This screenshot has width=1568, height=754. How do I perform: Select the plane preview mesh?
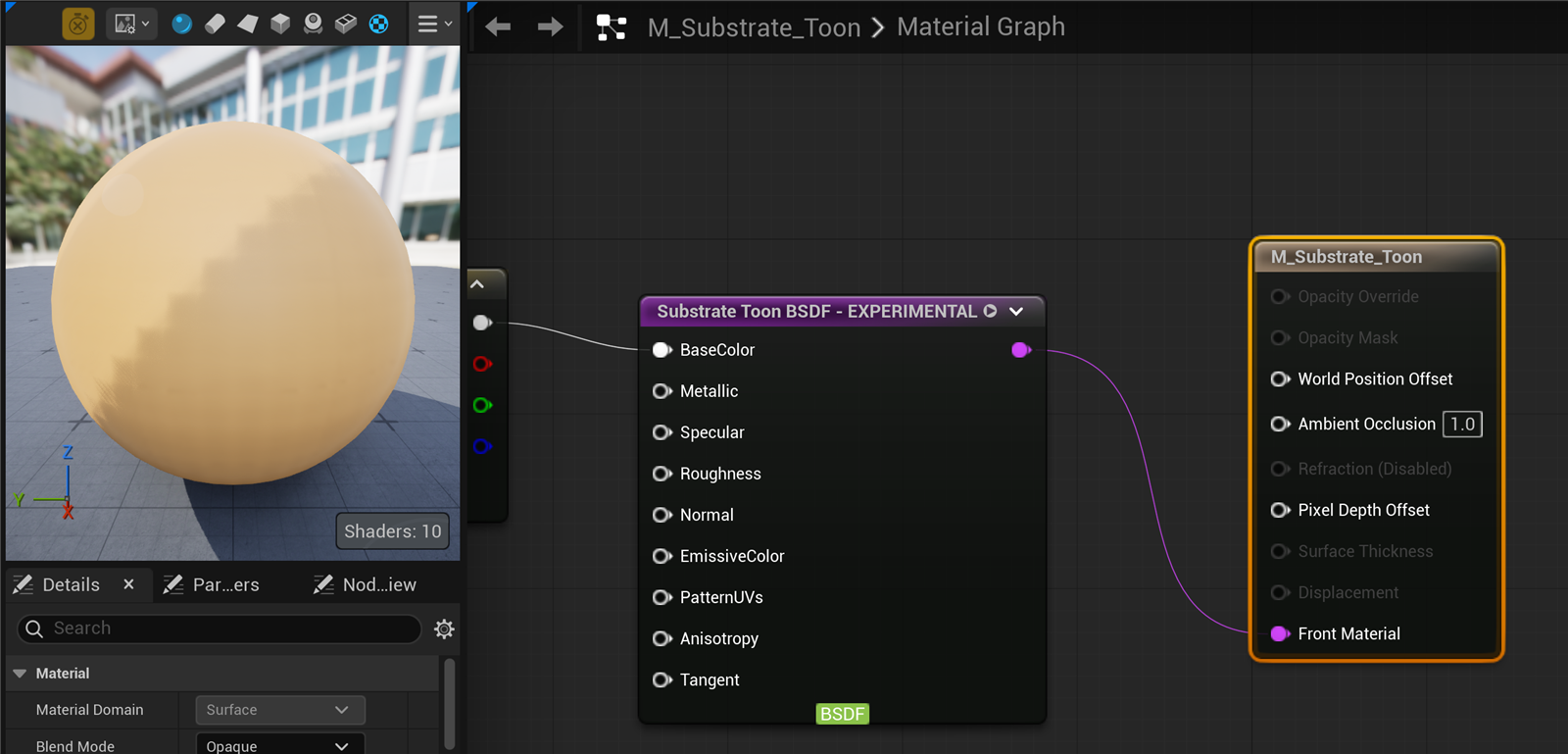pyautogui.click(x=248, y=24)
